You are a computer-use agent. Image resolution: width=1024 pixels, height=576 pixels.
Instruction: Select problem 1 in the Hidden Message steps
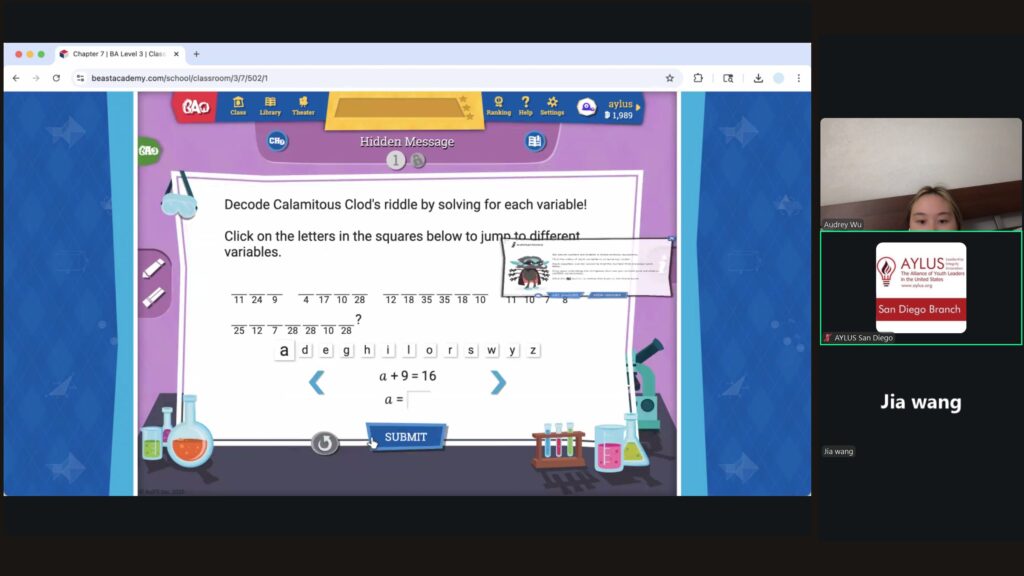click(396, 160)
